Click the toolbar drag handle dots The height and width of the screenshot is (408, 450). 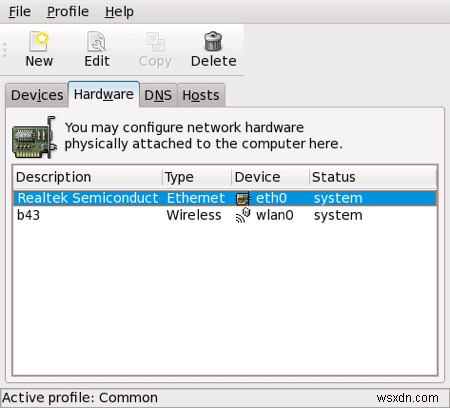(5, 50)
